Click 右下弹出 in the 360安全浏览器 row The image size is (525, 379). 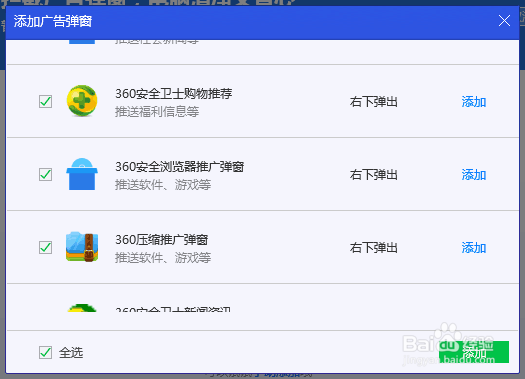(x=374, y=175)
